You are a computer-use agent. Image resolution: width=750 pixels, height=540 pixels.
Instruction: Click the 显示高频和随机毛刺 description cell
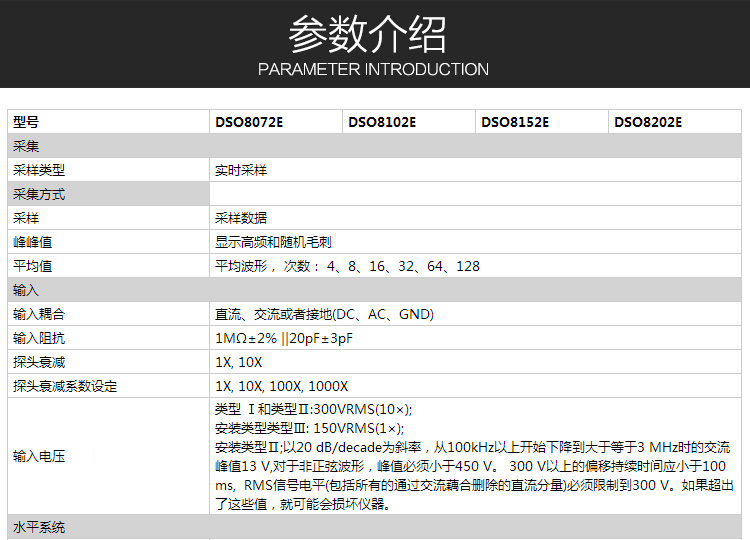point(273,242)
